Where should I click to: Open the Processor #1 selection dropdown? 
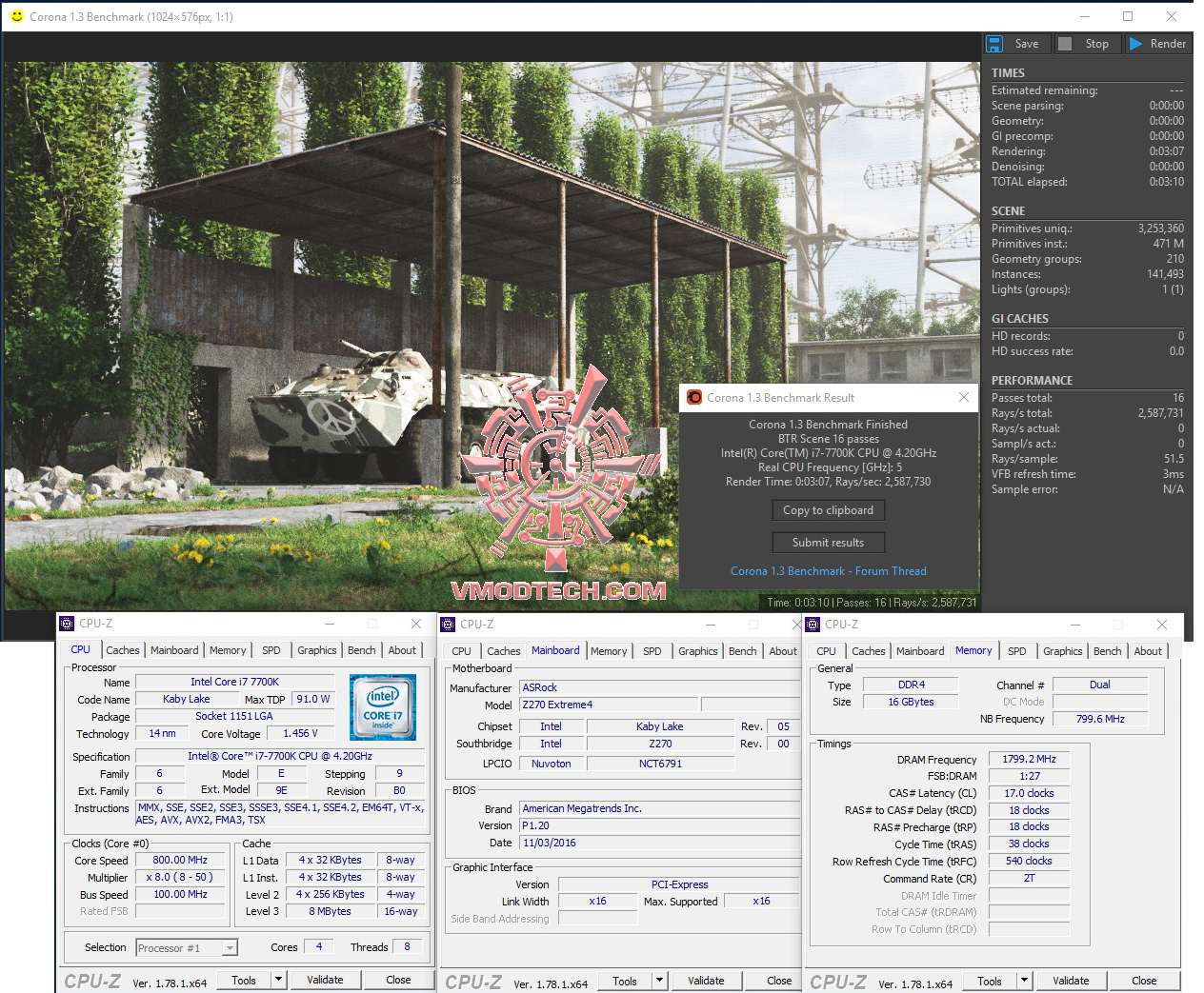pos(227,947)
